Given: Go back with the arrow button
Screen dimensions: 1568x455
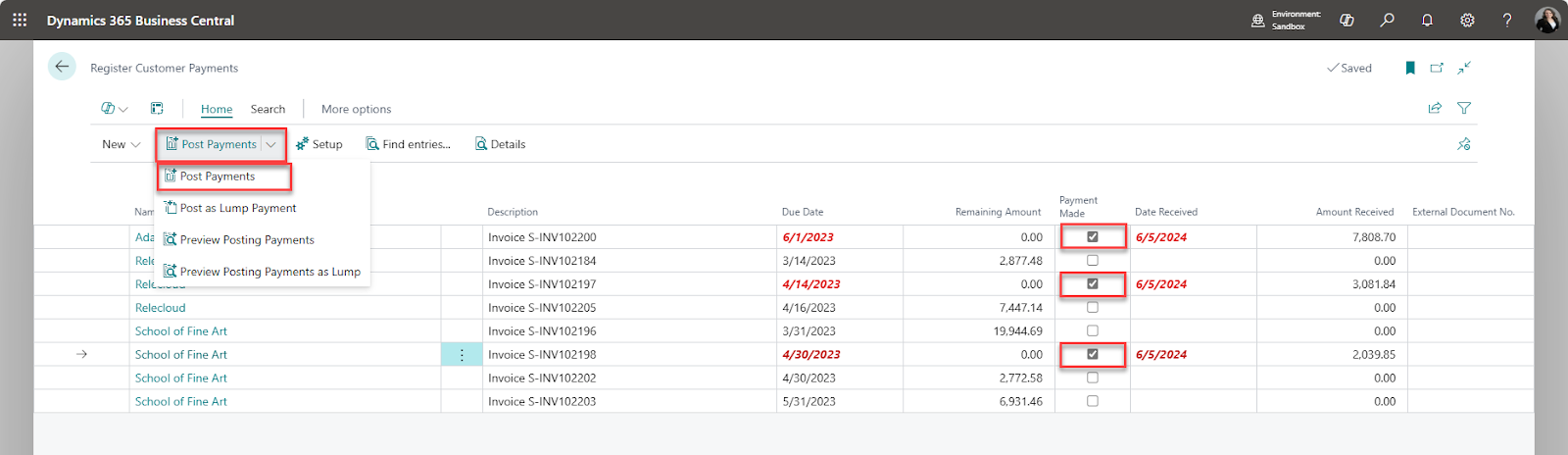Looking at the screenshot, I should click(62, 67).
